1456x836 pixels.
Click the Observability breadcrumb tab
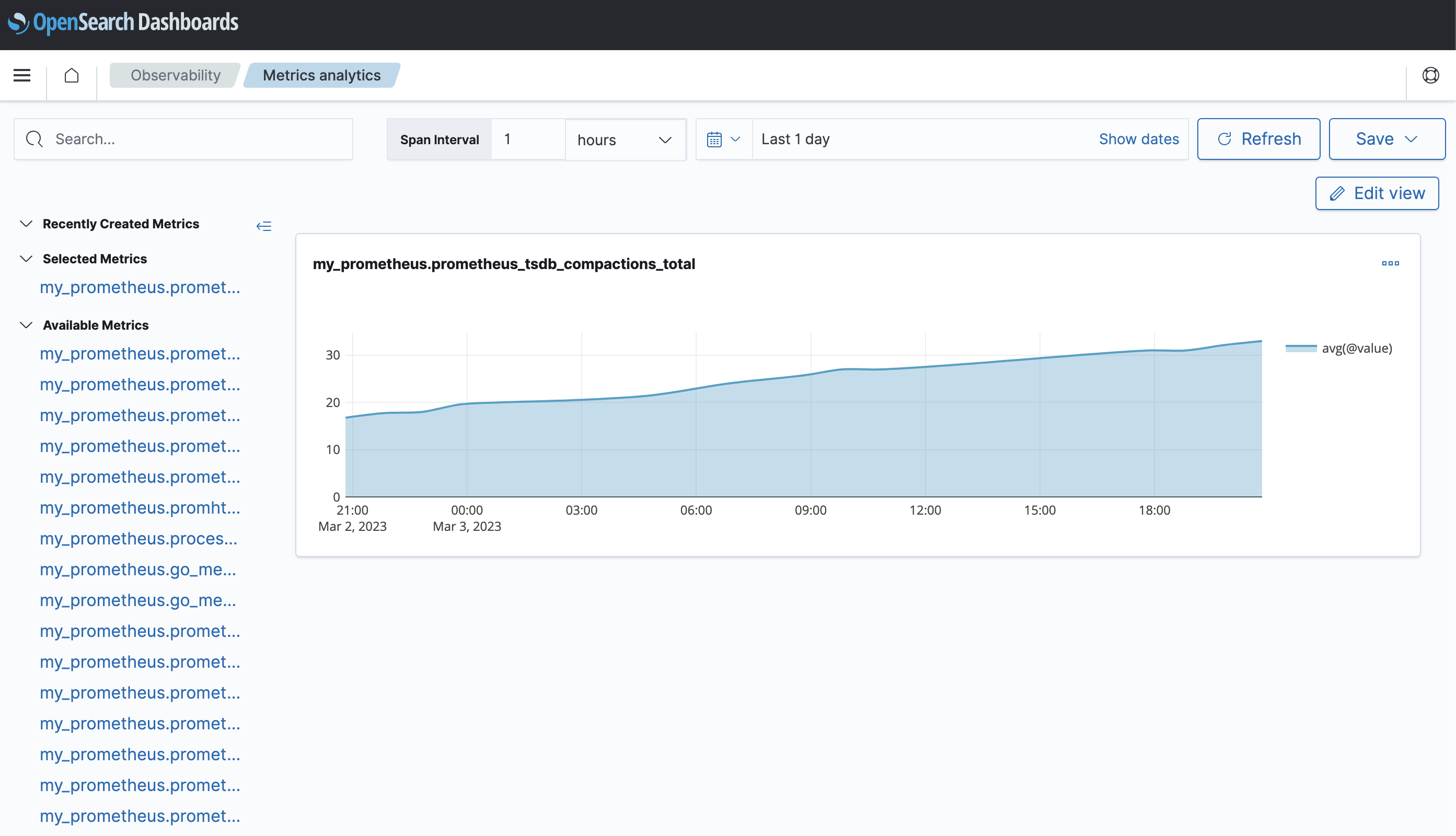click(176, 75)
